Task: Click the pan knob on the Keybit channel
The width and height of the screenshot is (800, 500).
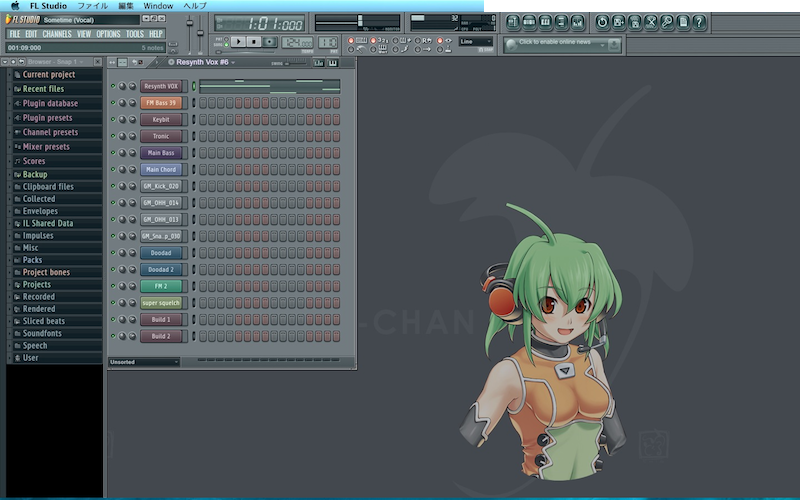Action: 122,119
